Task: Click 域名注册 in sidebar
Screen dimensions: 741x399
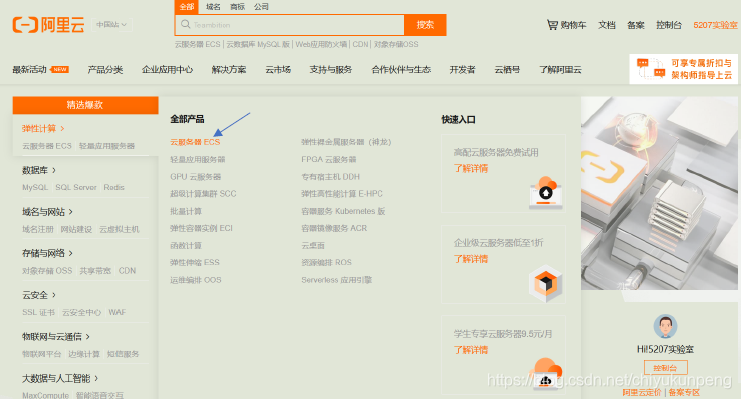Action: click(38, 229)
